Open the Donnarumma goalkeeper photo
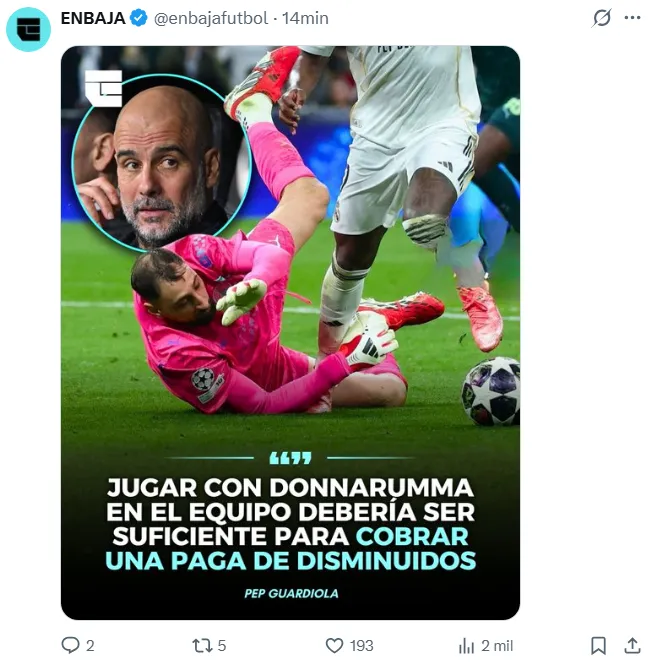Image resolution: width=650 pixels, height=665 pixels. (290, 333)
